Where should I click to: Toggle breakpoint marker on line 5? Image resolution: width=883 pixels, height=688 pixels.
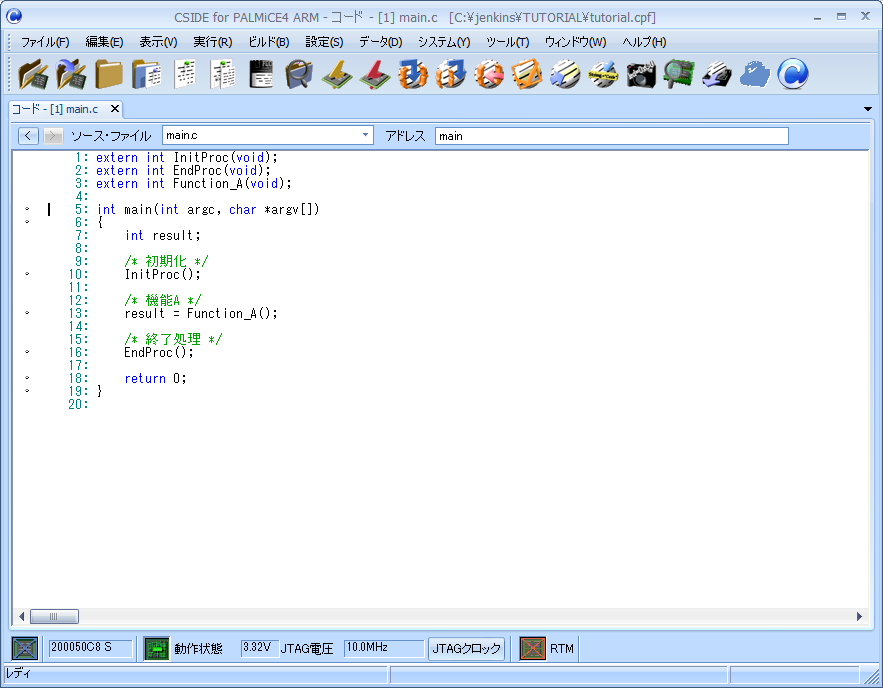(27, 209)
